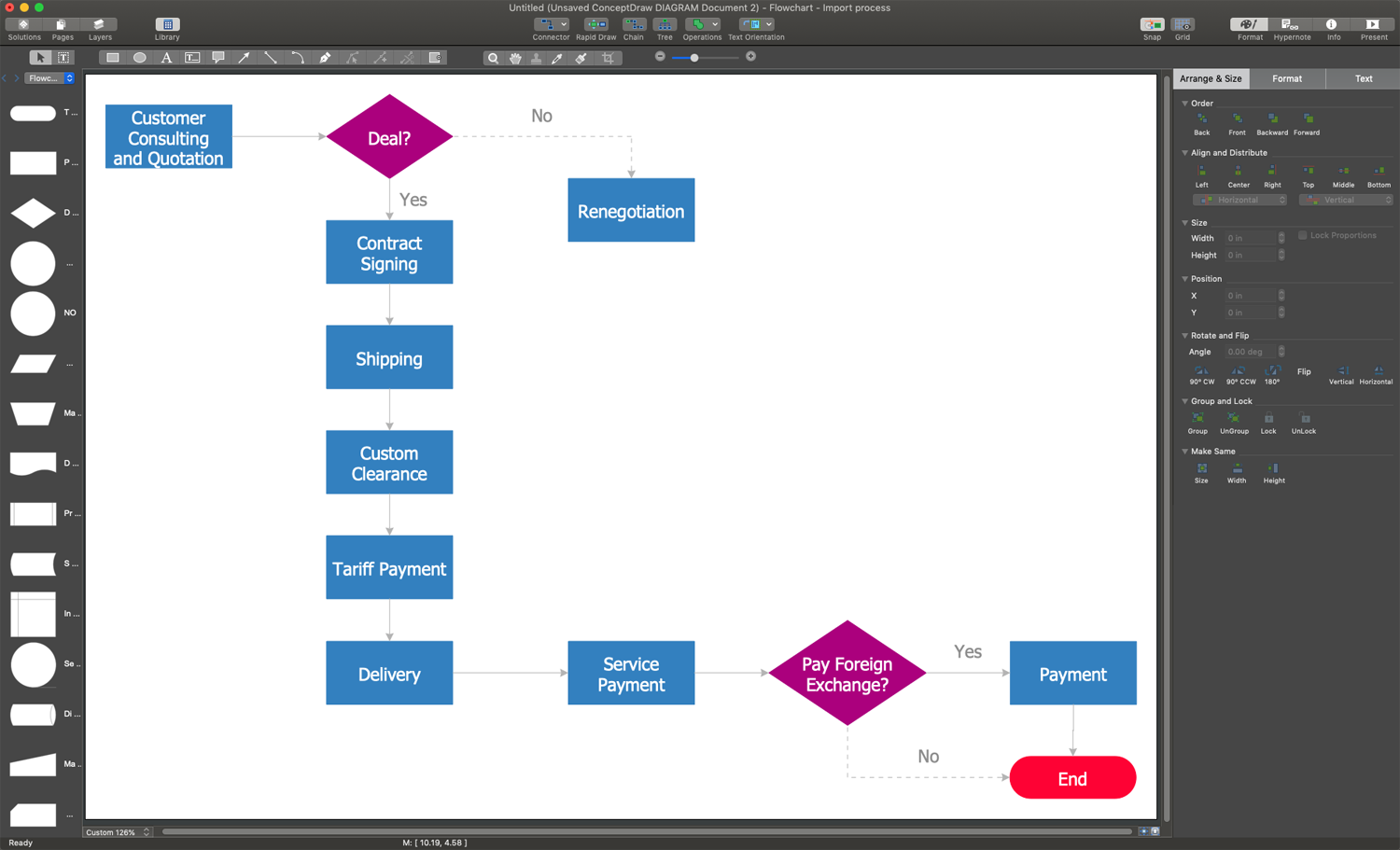Select the Text tool
Image resolution: width=1400 pixels, height=850 pixels.
point(166,57)
